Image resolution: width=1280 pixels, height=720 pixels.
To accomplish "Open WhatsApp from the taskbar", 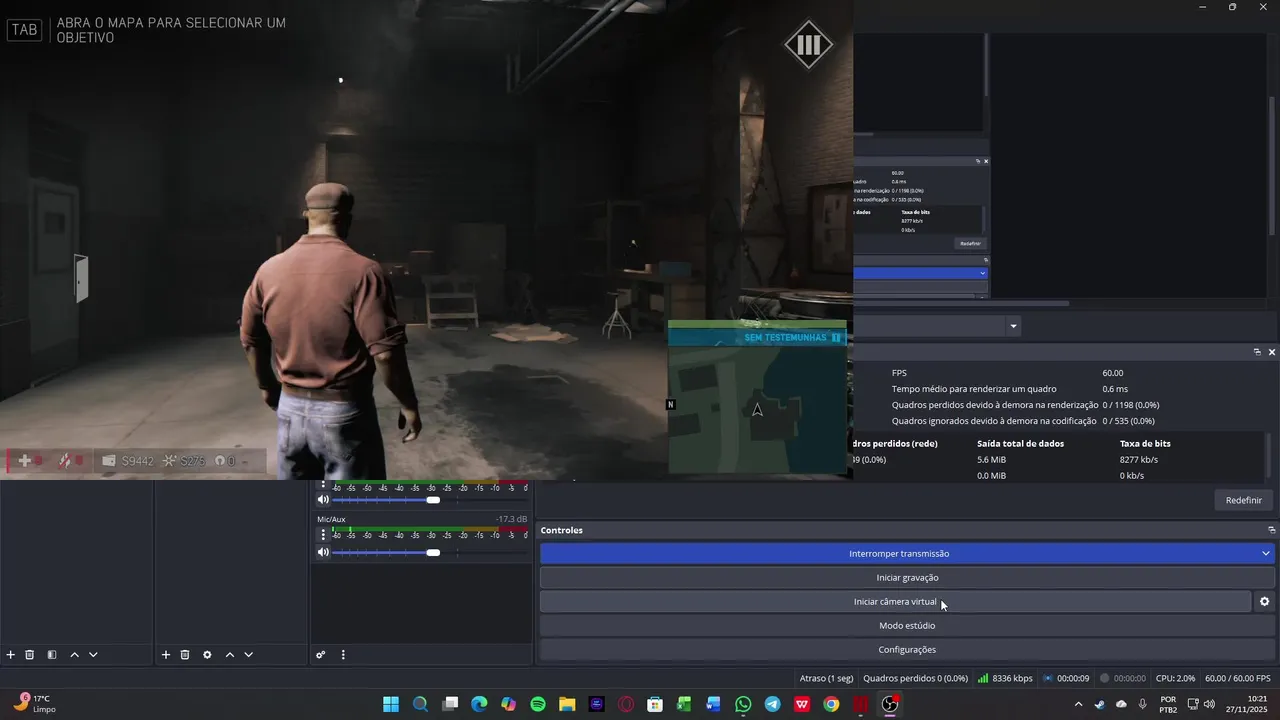I will pyautogui.click(x=743, y=704).
